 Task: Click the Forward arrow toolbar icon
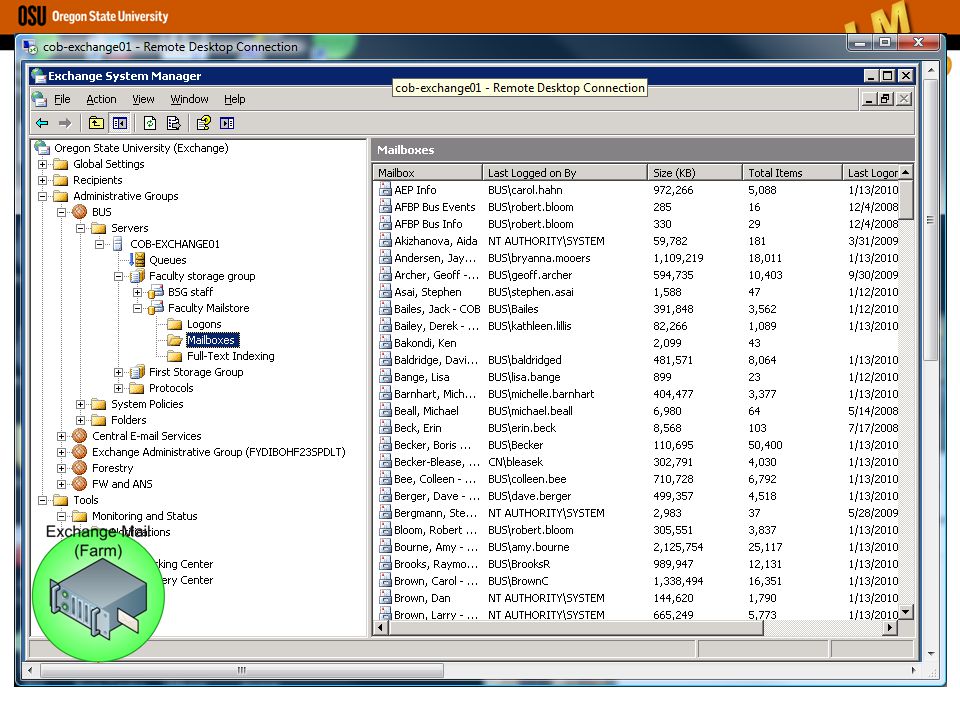[x=65, y=124]
